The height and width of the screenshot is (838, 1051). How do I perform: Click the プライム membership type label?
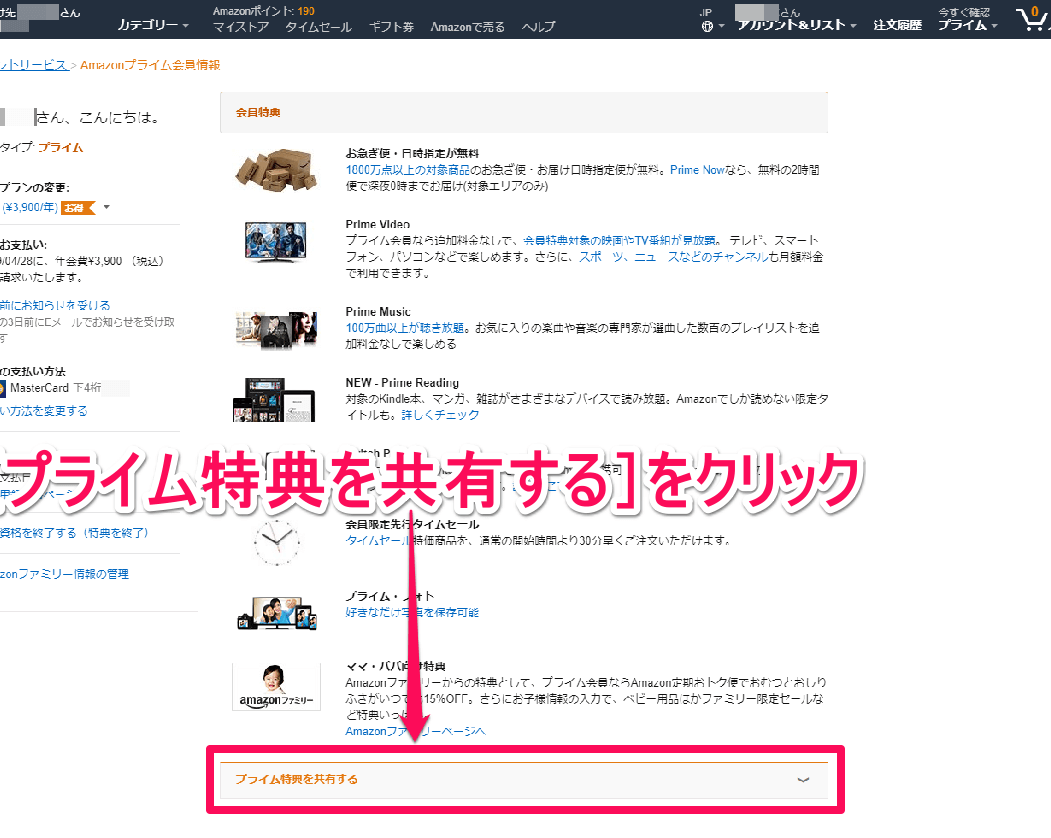click(60, 147)
